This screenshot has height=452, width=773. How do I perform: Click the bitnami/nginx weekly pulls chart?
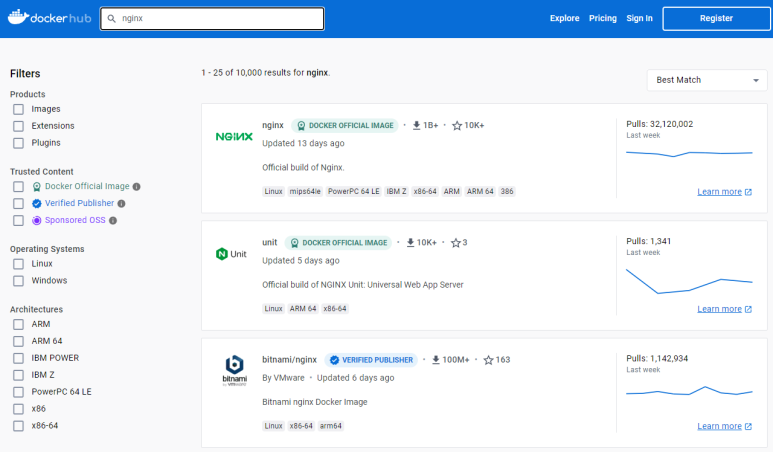coord(689,391)
